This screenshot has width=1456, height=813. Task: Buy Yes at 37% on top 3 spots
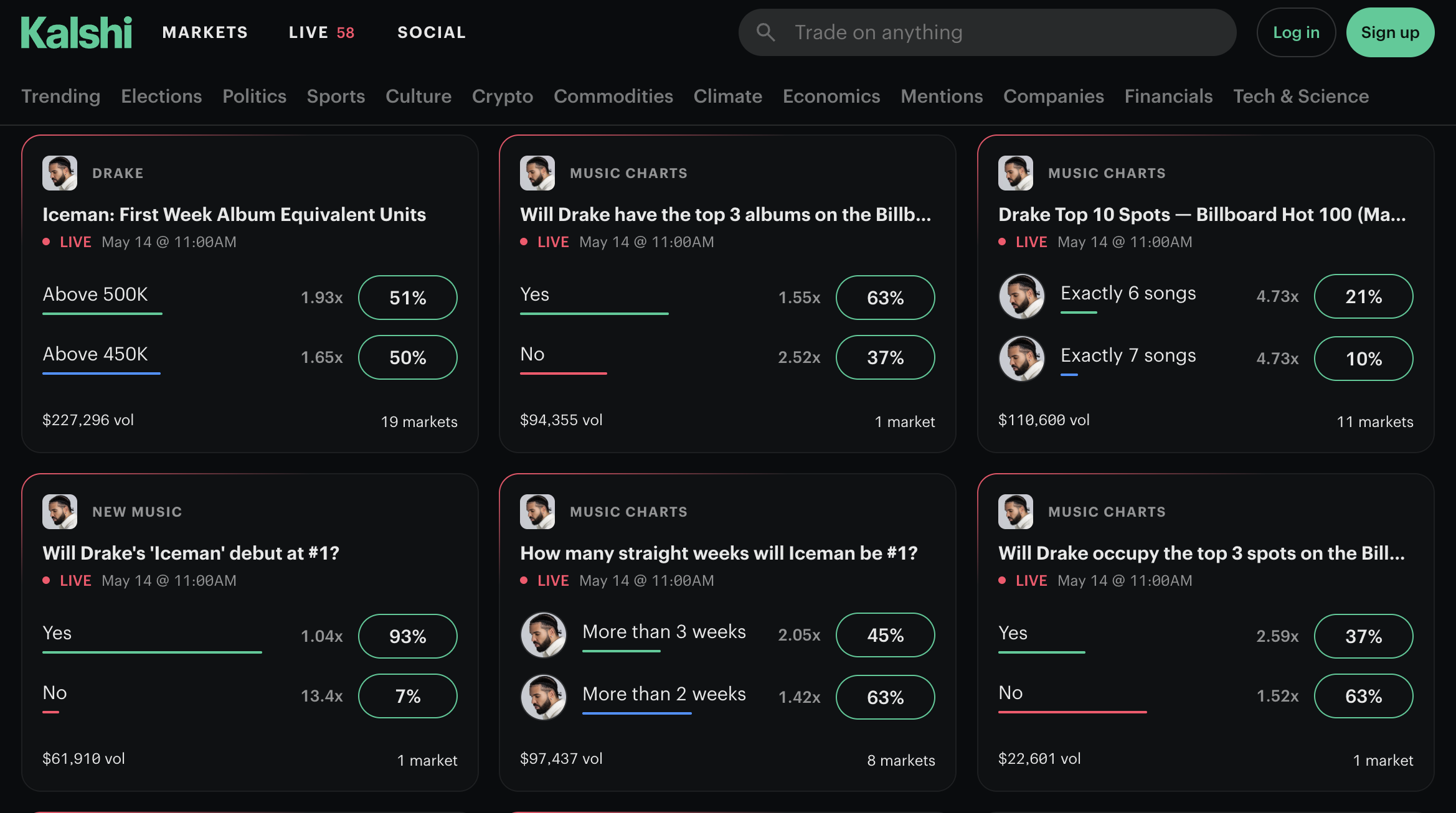point(1364,636)
